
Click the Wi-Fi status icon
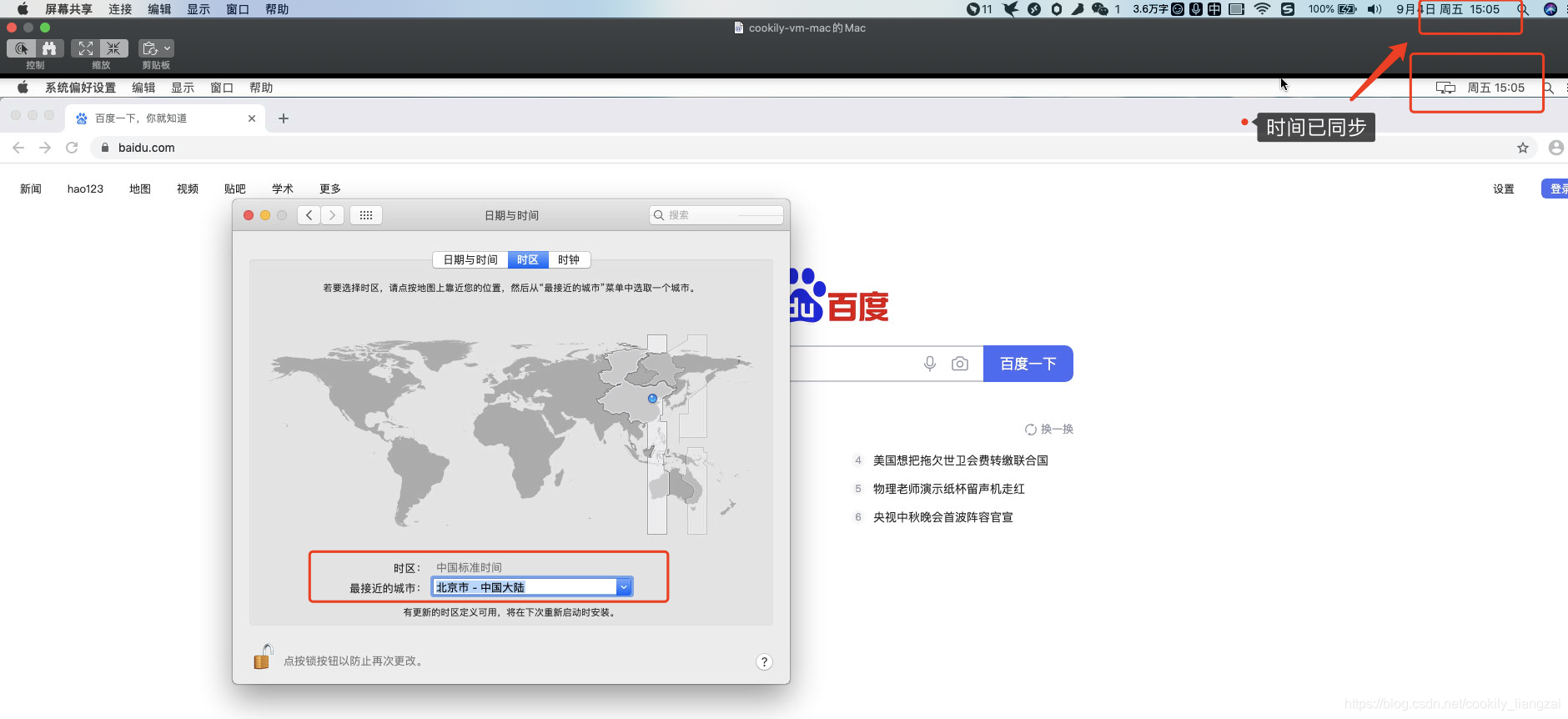[x=1262, y=9]
